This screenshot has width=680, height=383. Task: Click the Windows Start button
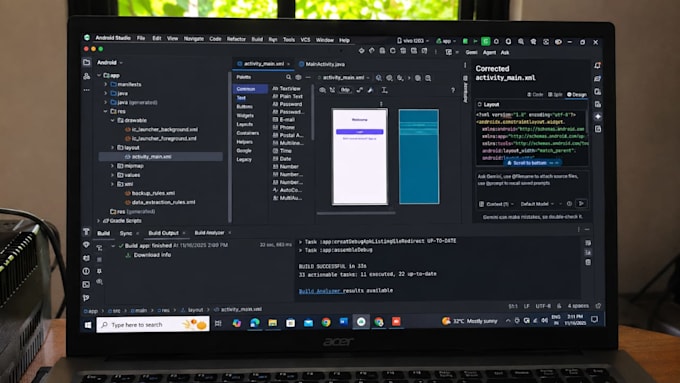point(88,324)
